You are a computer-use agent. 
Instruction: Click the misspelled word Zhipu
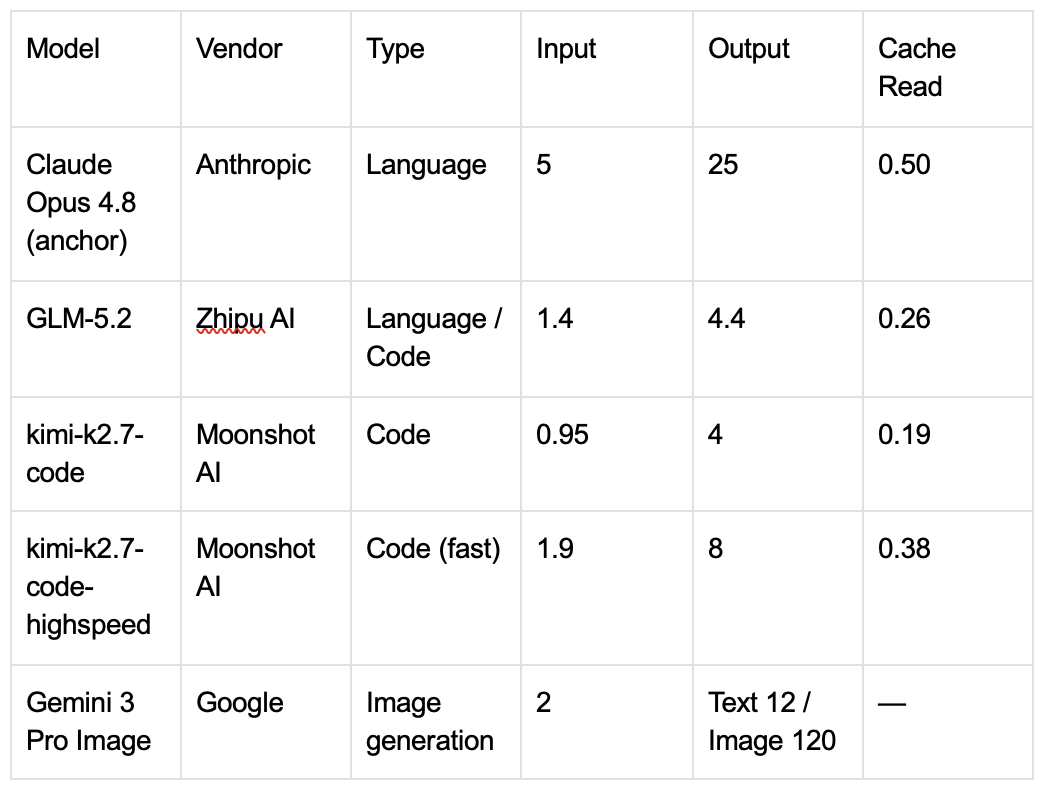point(230,320)
